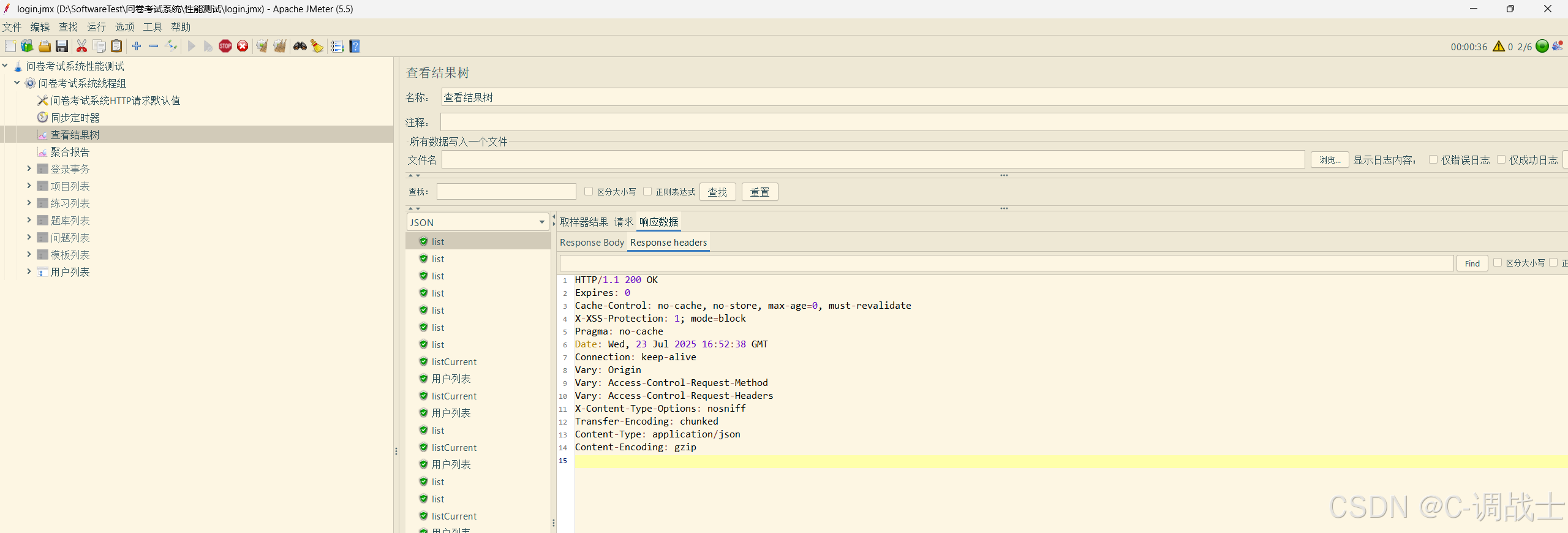1568x533 pixels.
Task: Cut the selected element with scissors
Action: click(81, 47)
